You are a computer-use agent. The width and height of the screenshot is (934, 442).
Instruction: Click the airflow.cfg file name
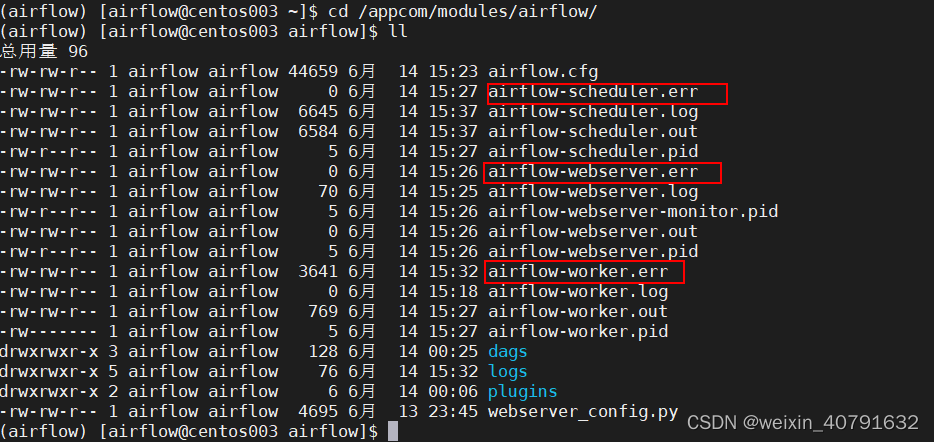tap(543, 72)
